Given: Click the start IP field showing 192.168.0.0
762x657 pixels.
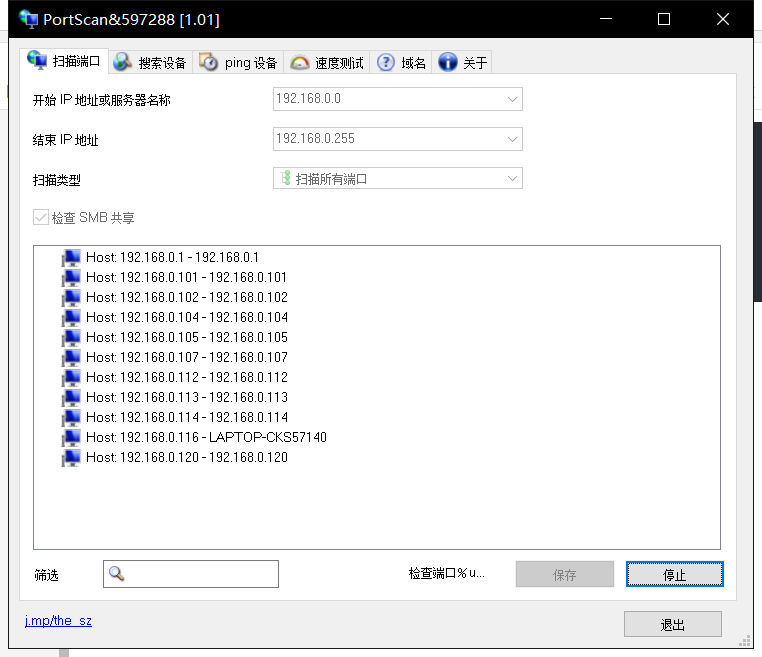Looking at the screenshot, I should tap(398, 99).
